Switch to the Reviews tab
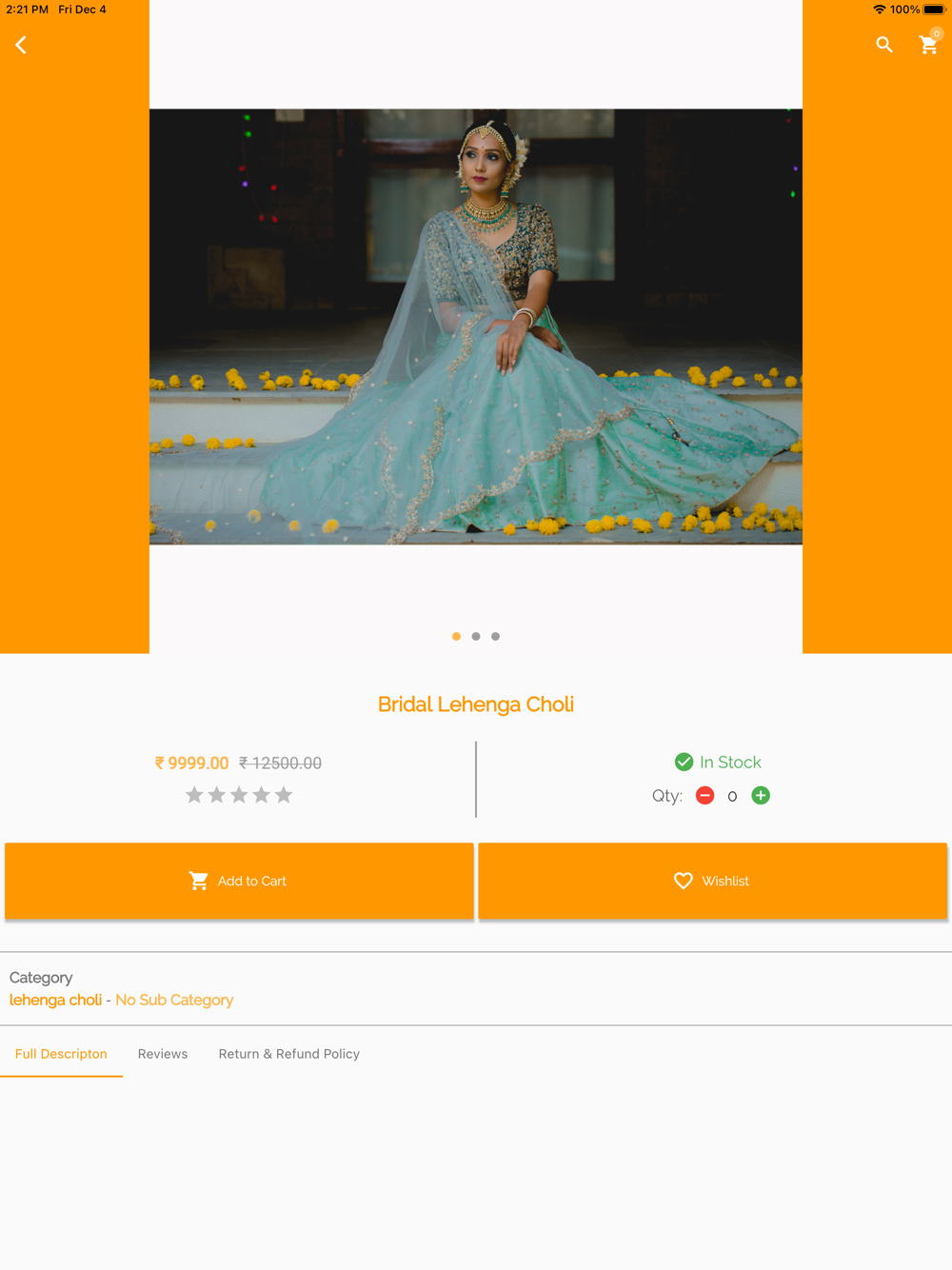Screen dimensions: 952x1270 click(x=163, y=1054)
